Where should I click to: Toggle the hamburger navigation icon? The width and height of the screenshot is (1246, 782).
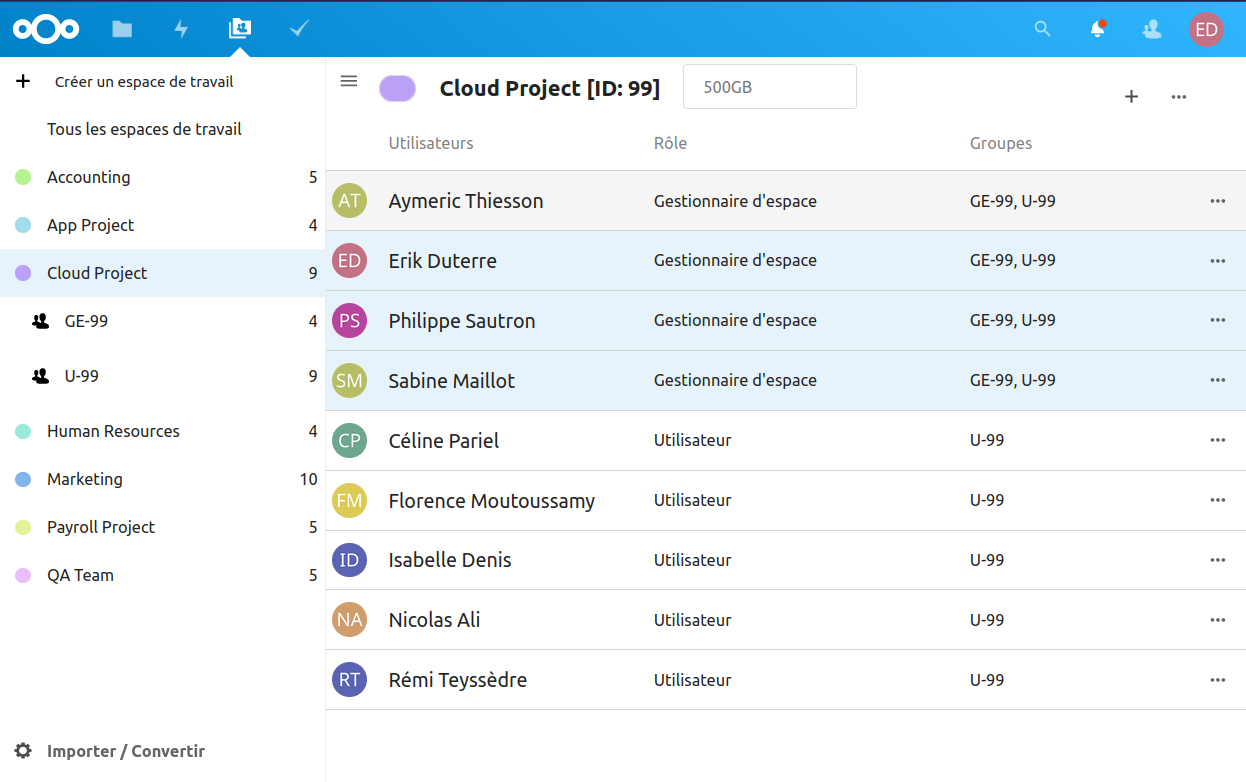coord(349,81)
